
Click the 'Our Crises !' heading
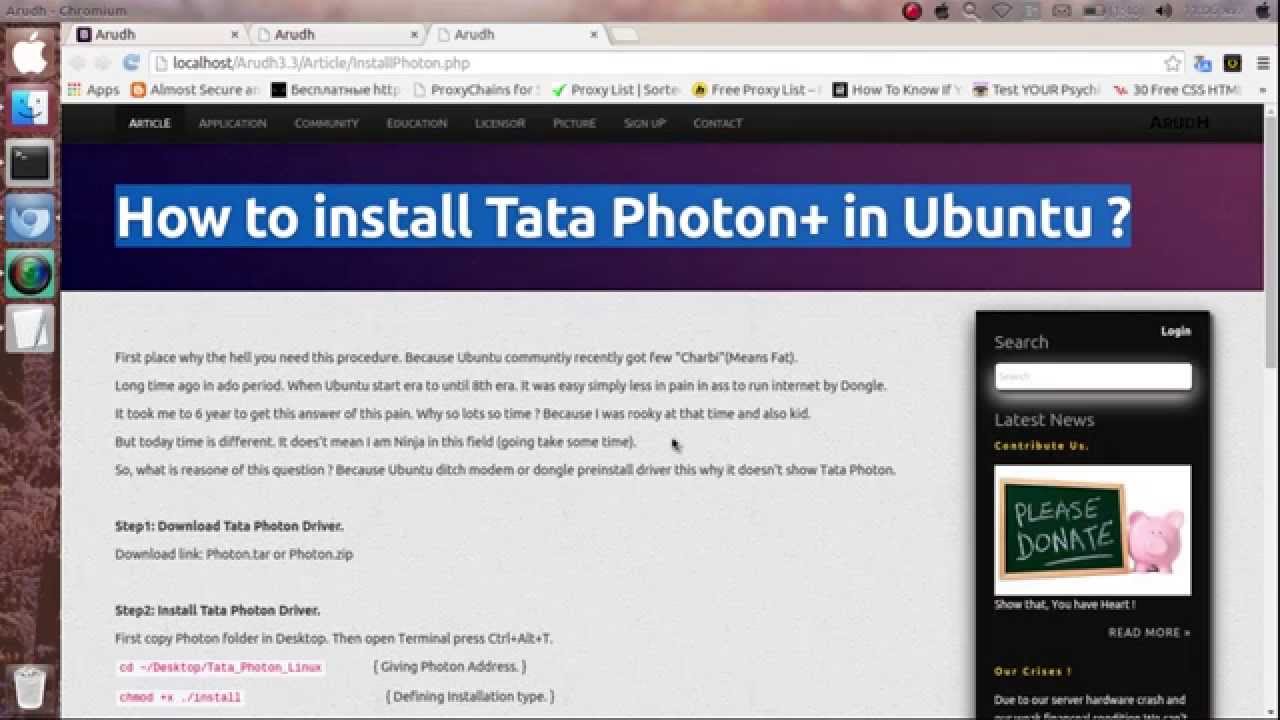1033,672
